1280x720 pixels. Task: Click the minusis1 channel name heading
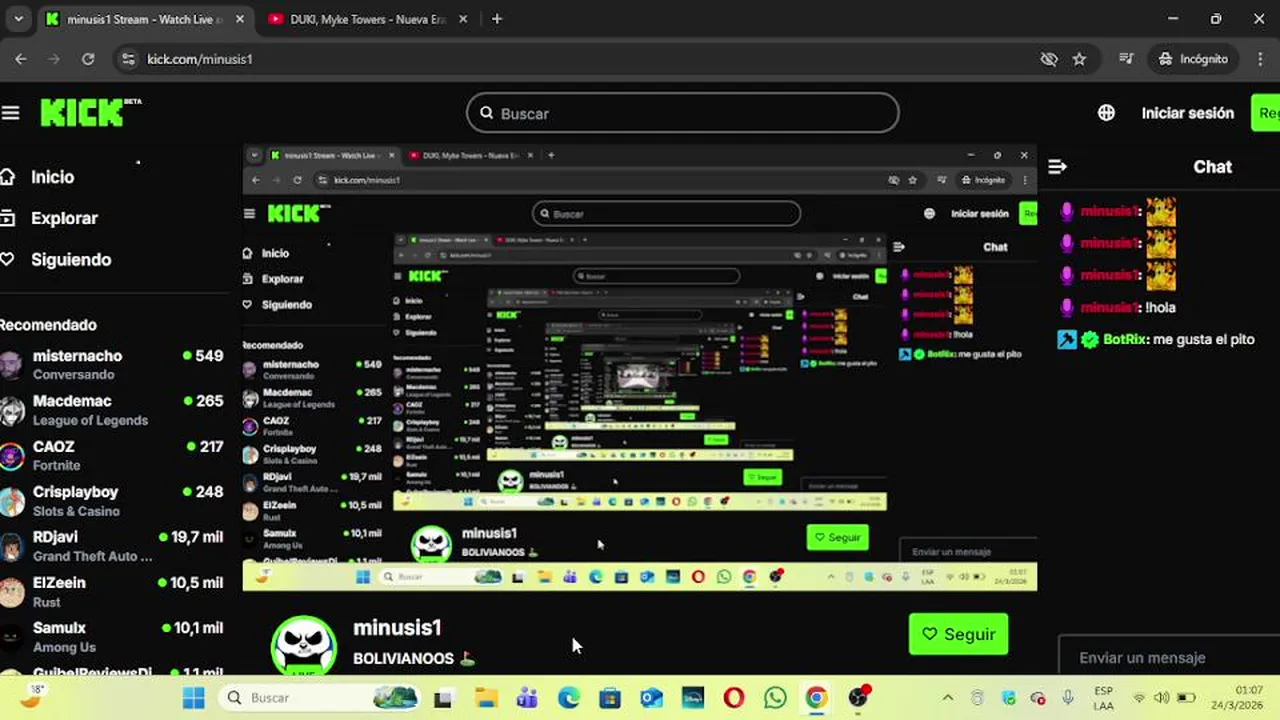point(397,628)
